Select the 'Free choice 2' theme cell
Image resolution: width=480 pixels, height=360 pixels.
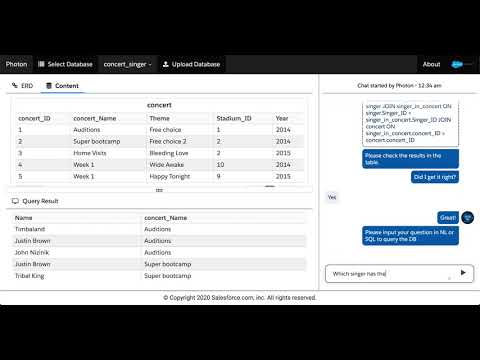(168, 141)
